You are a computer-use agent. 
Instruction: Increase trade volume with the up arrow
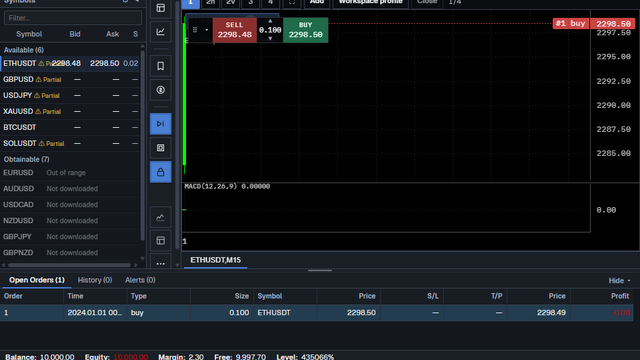270,21
